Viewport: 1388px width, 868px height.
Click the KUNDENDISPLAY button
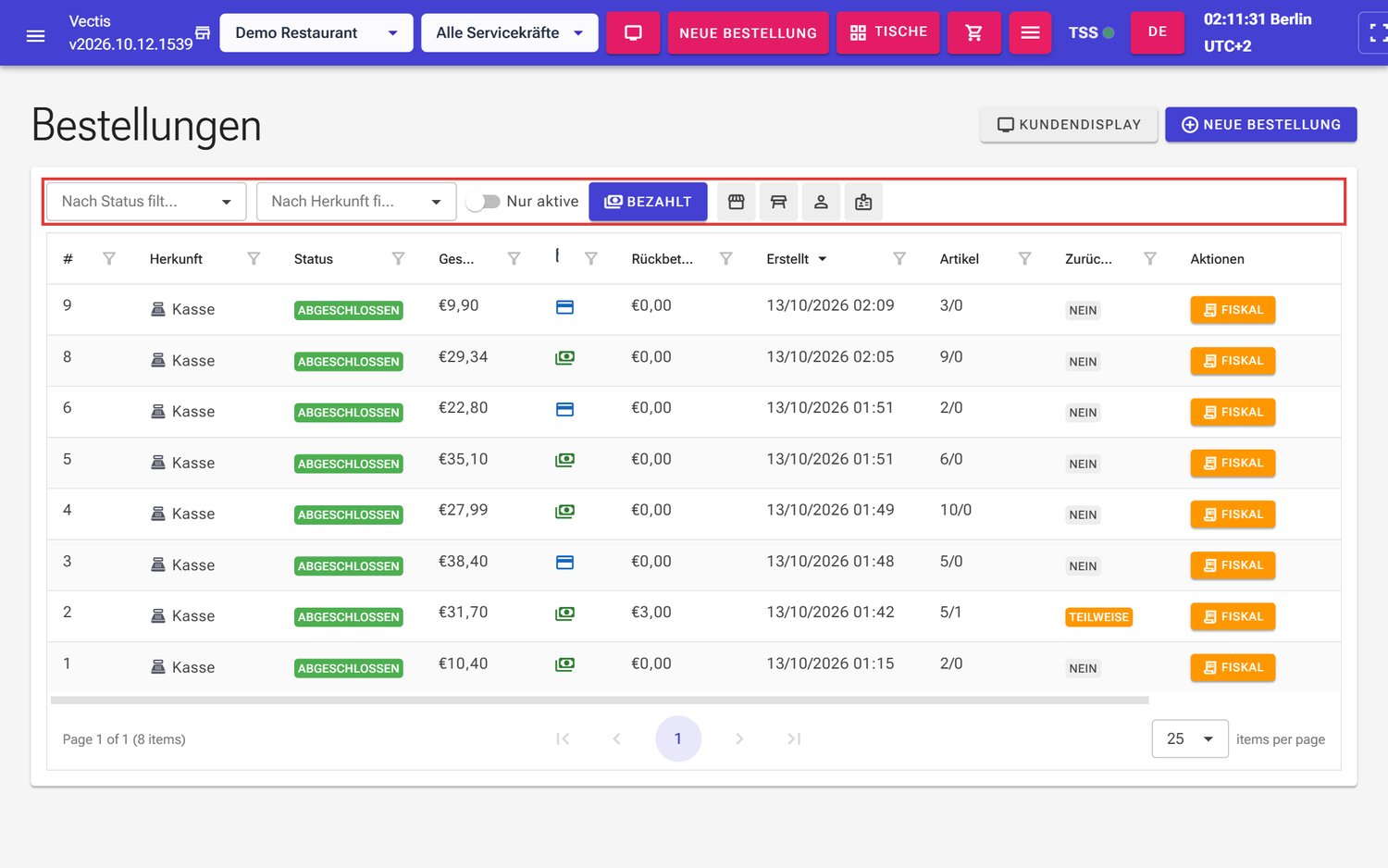(x=1069, y=125)
